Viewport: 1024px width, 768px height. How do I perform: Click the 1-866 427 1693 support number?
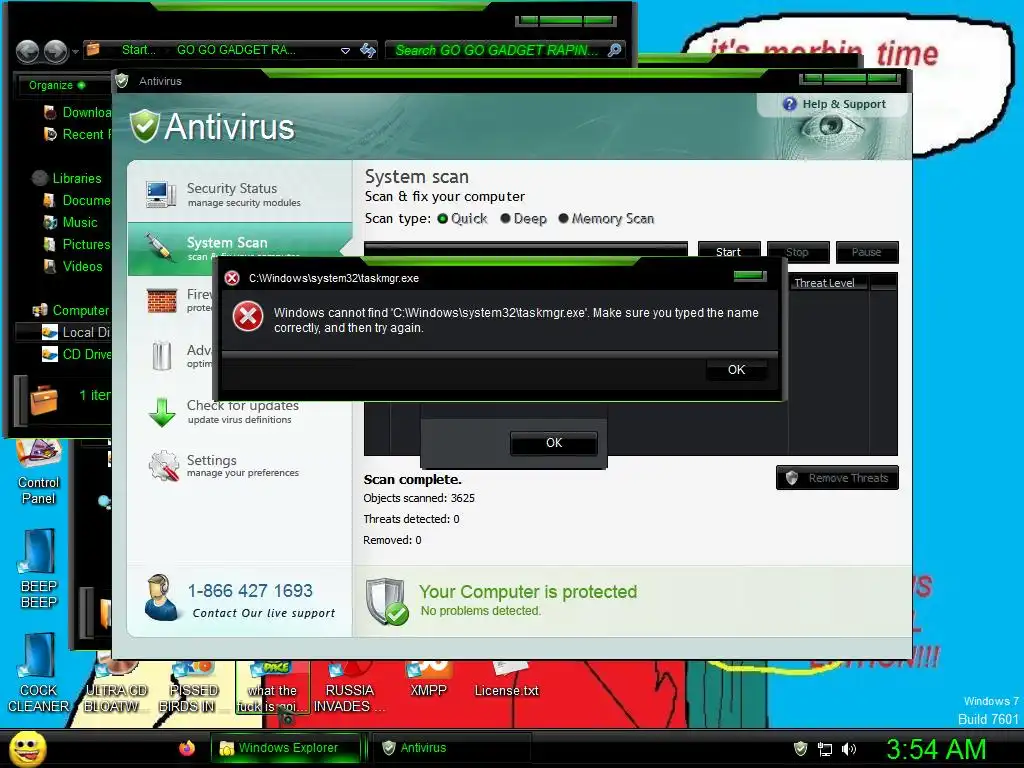click(x=250, y=590)
